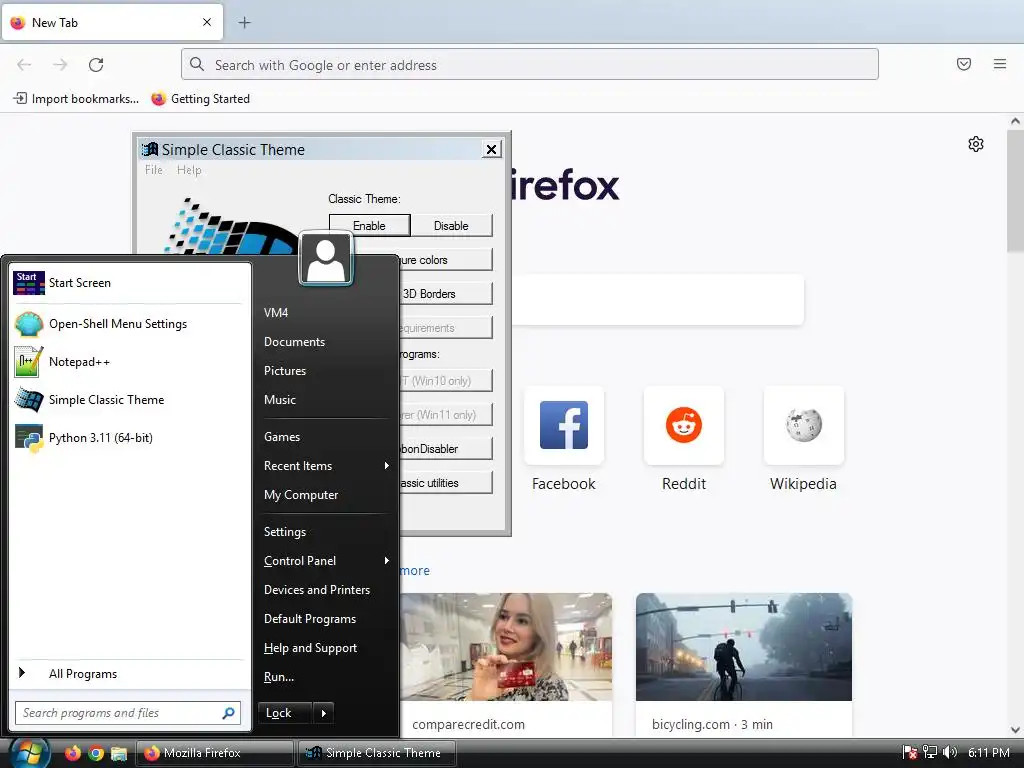Click the Firefox forward arrow

click(60, 65)
